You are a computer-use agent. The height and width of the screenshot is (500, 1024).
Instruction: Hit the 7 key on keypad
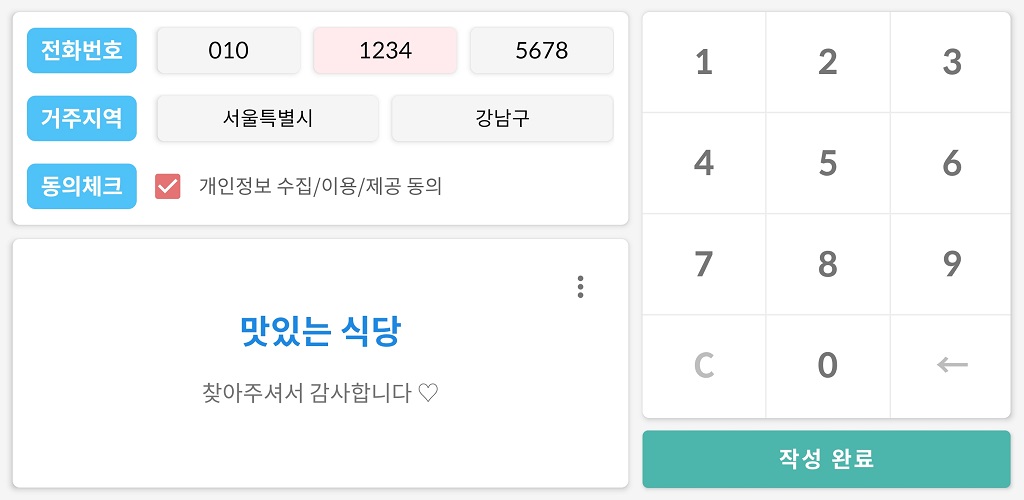tap(704, 264)
